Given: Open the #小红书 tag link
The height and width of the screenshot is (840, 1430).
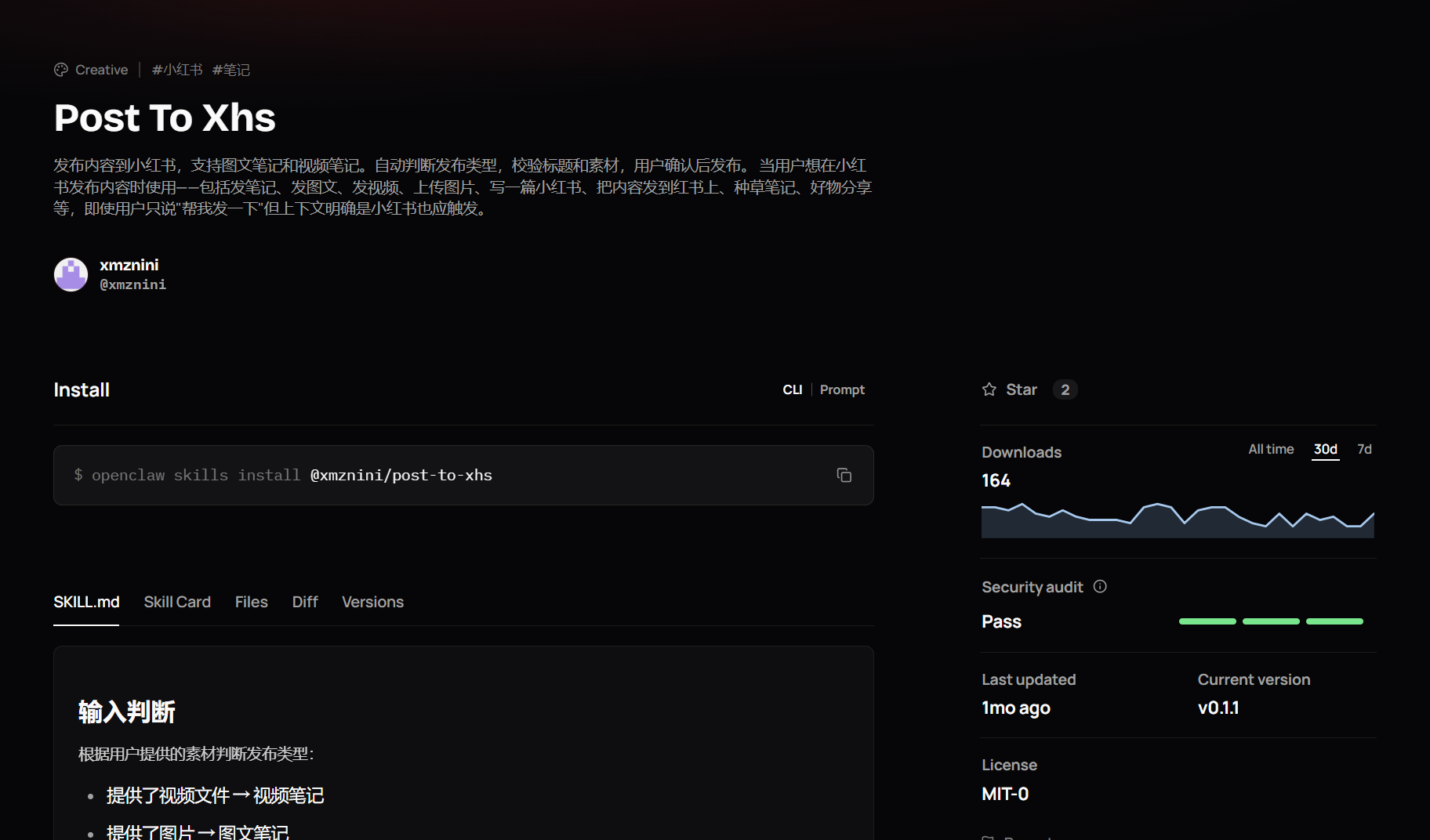Looking at the screenshot, I should 177,70.
